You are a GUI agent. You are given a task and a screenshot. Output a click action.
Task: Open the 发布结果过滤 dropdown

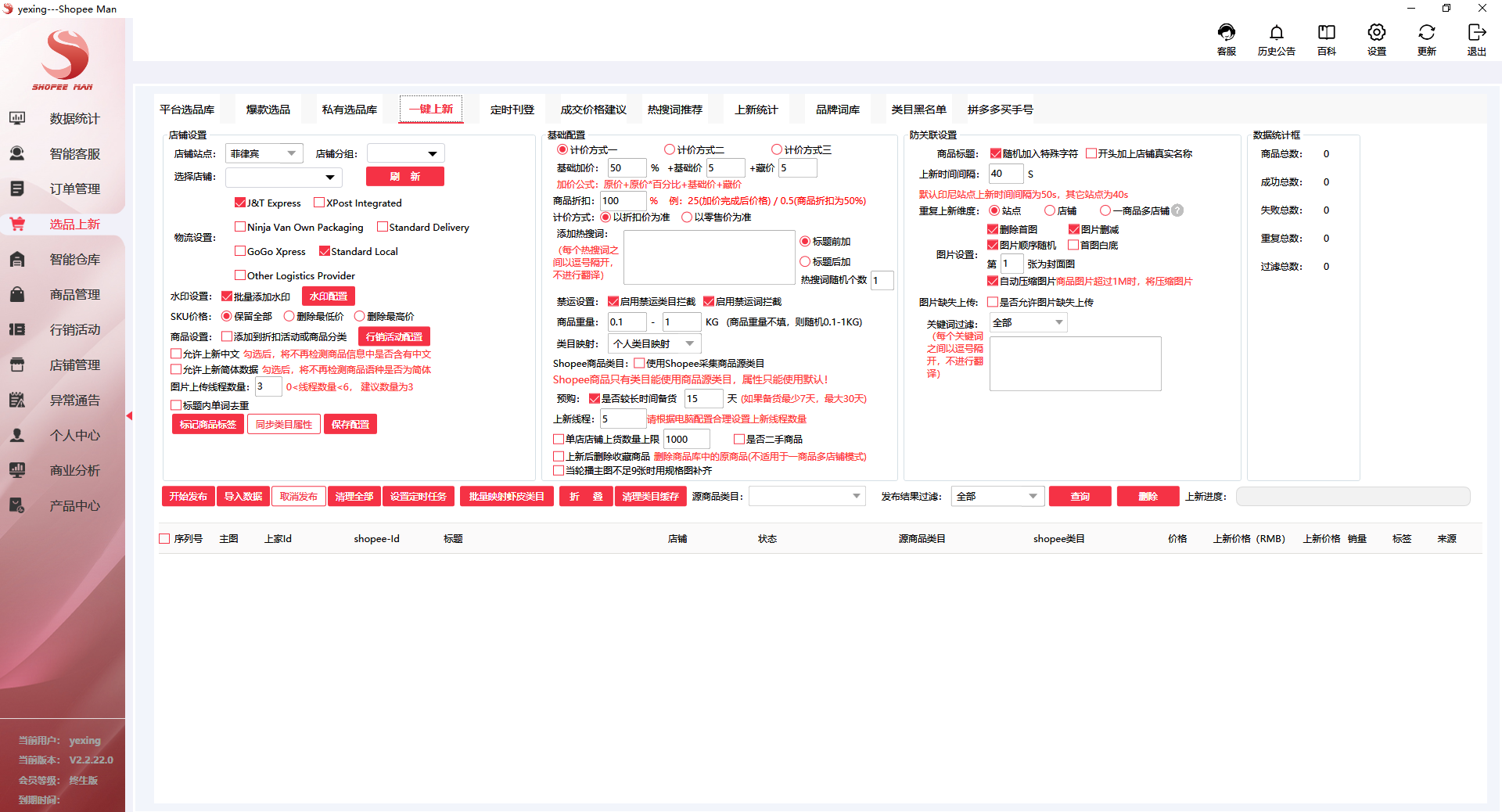[997, 496]
